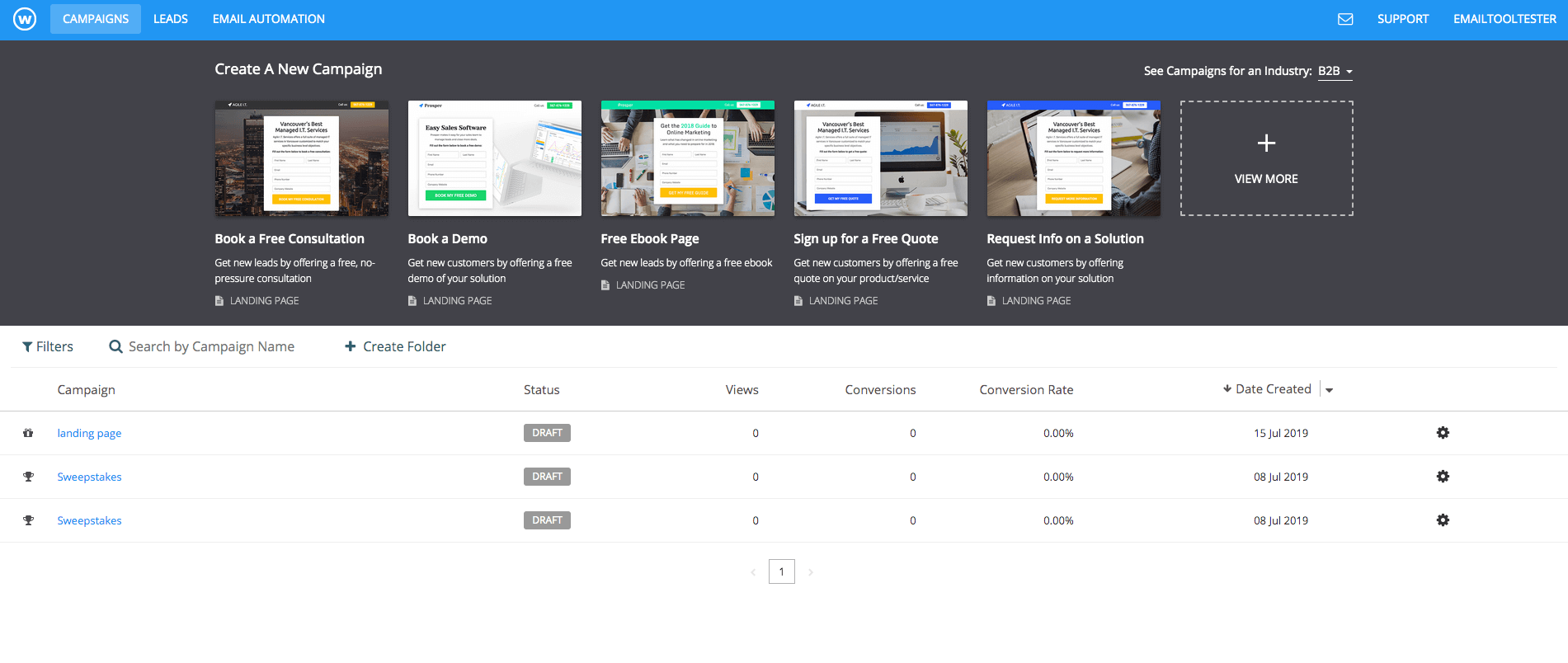Viewport: 1568px width, 663px height.
Task: Select Book a Demo template thumbnail
Action: click(494, 158)
